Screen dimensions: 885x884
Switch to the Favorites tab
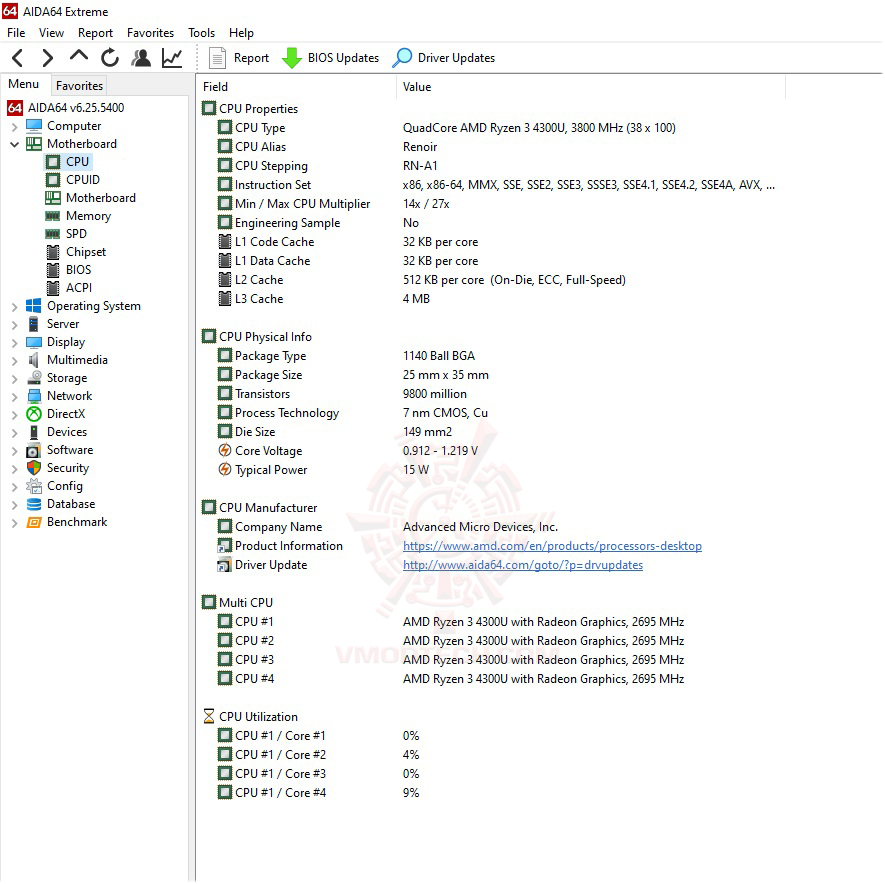click(x=78, y=86)
